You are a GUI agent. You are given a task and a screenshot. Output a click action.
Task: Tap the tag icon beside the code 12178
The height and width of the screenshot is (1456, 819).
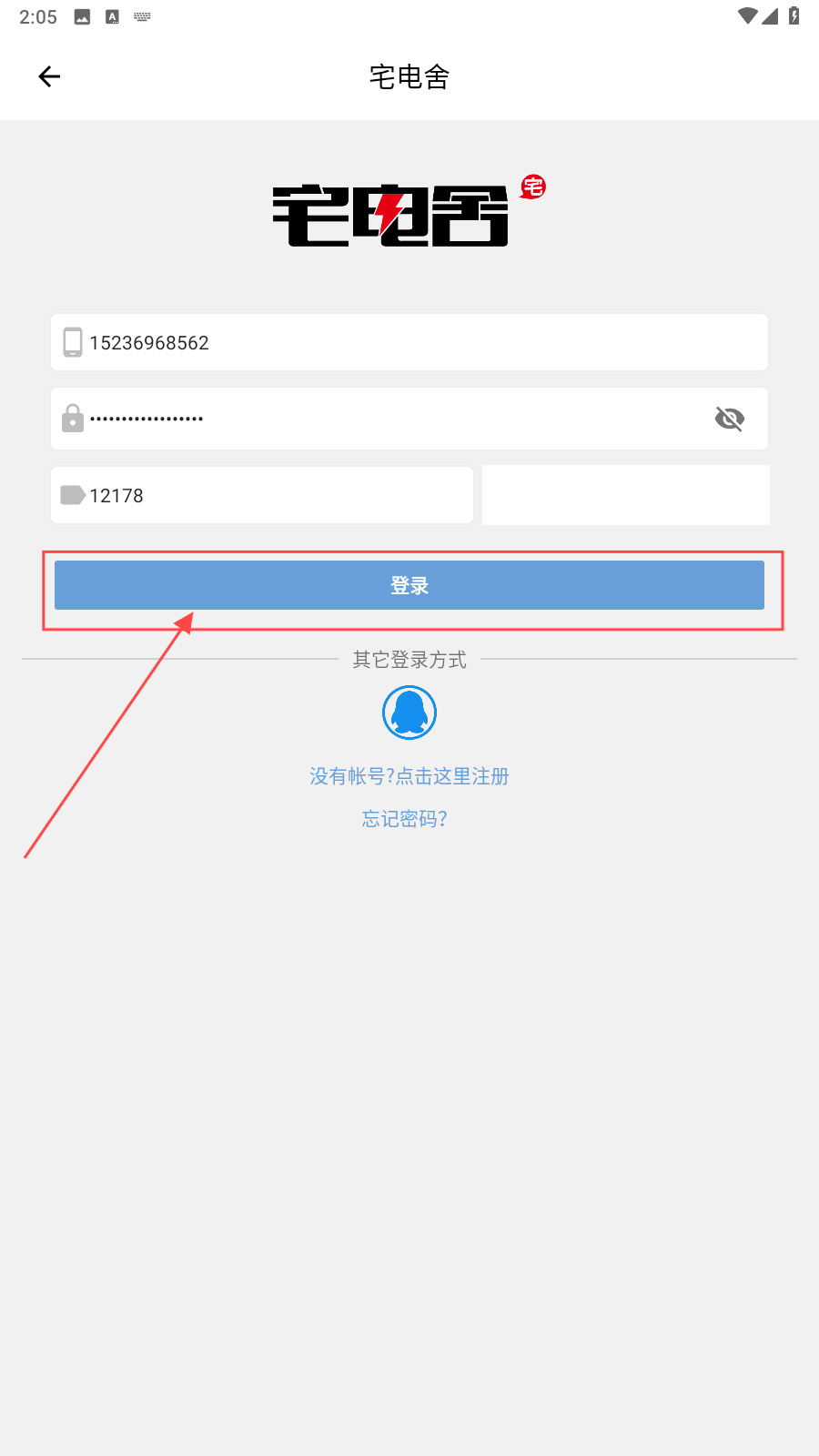click(73, 495)
